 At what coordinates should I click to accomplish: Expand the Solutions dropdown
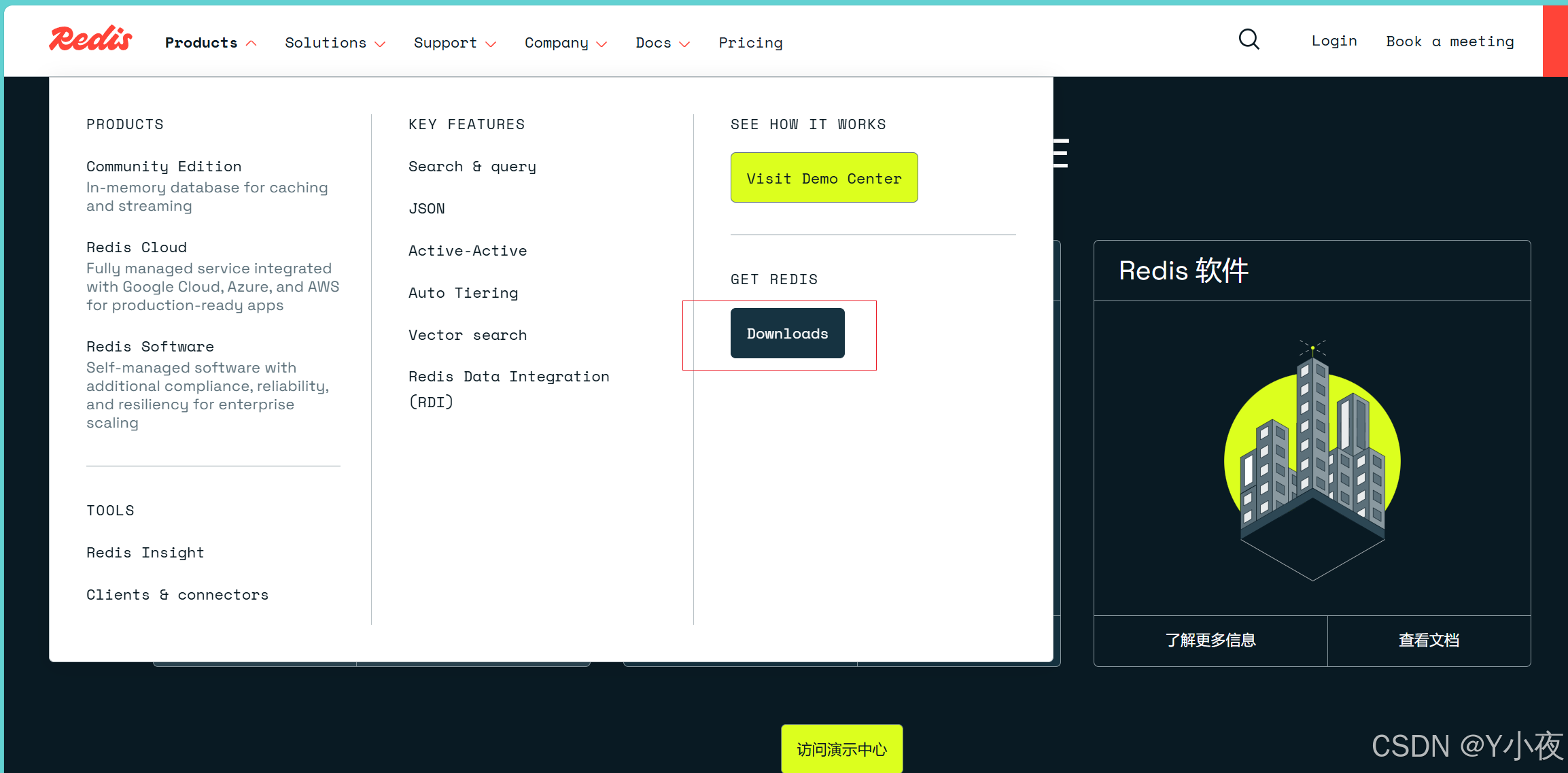(334, 43)
